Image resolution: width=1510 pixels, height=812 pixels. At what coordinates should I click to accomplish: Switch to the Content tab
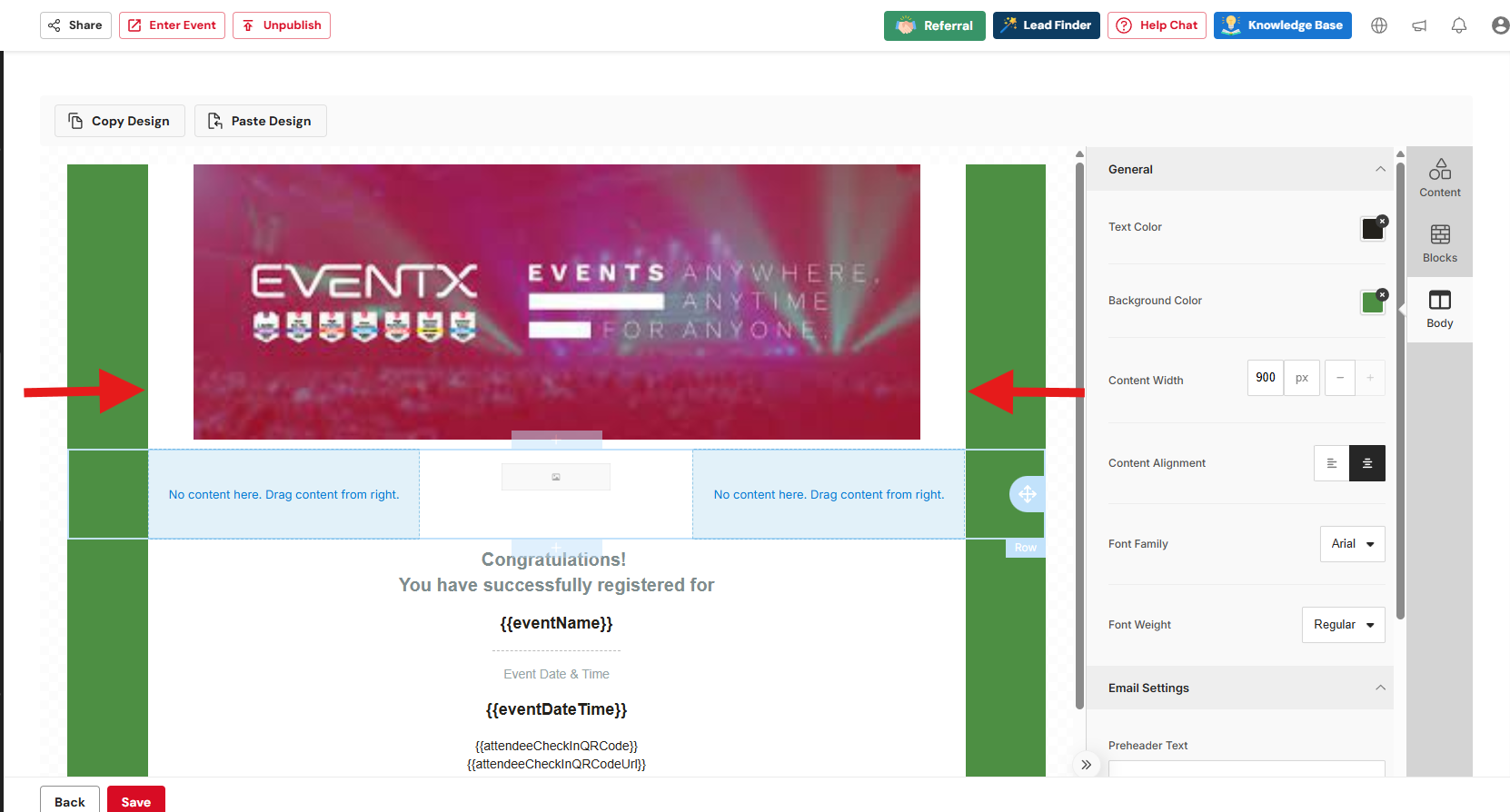click(x=1439, y=179)
